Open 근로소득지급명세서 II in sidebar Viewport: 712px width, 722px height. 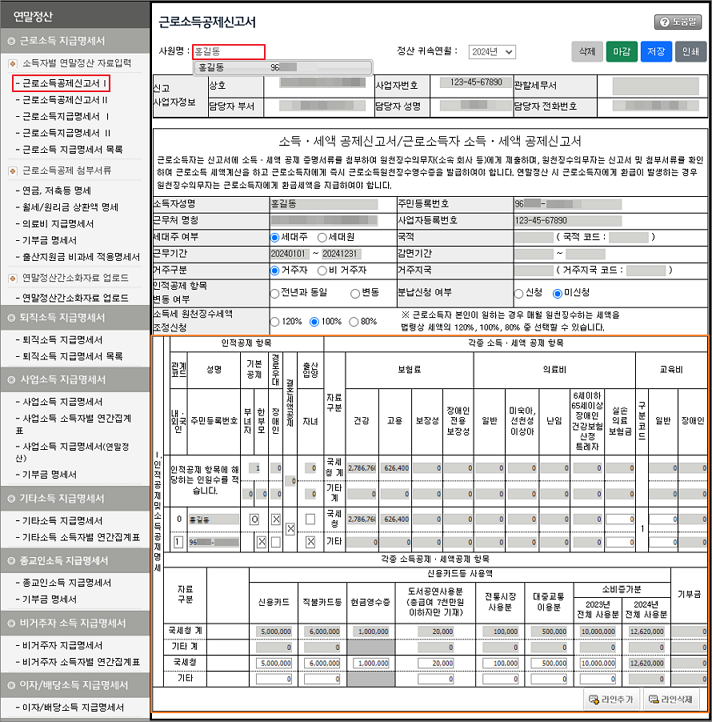[x=67, y=133]
